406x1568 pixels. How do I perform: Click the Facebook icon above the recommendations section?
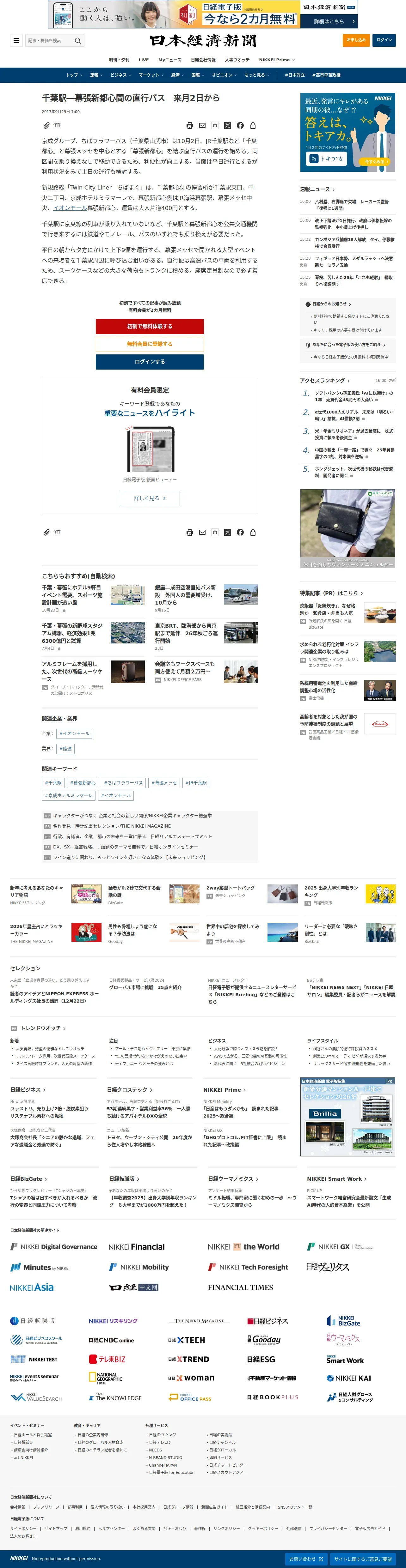pos(240,532)
